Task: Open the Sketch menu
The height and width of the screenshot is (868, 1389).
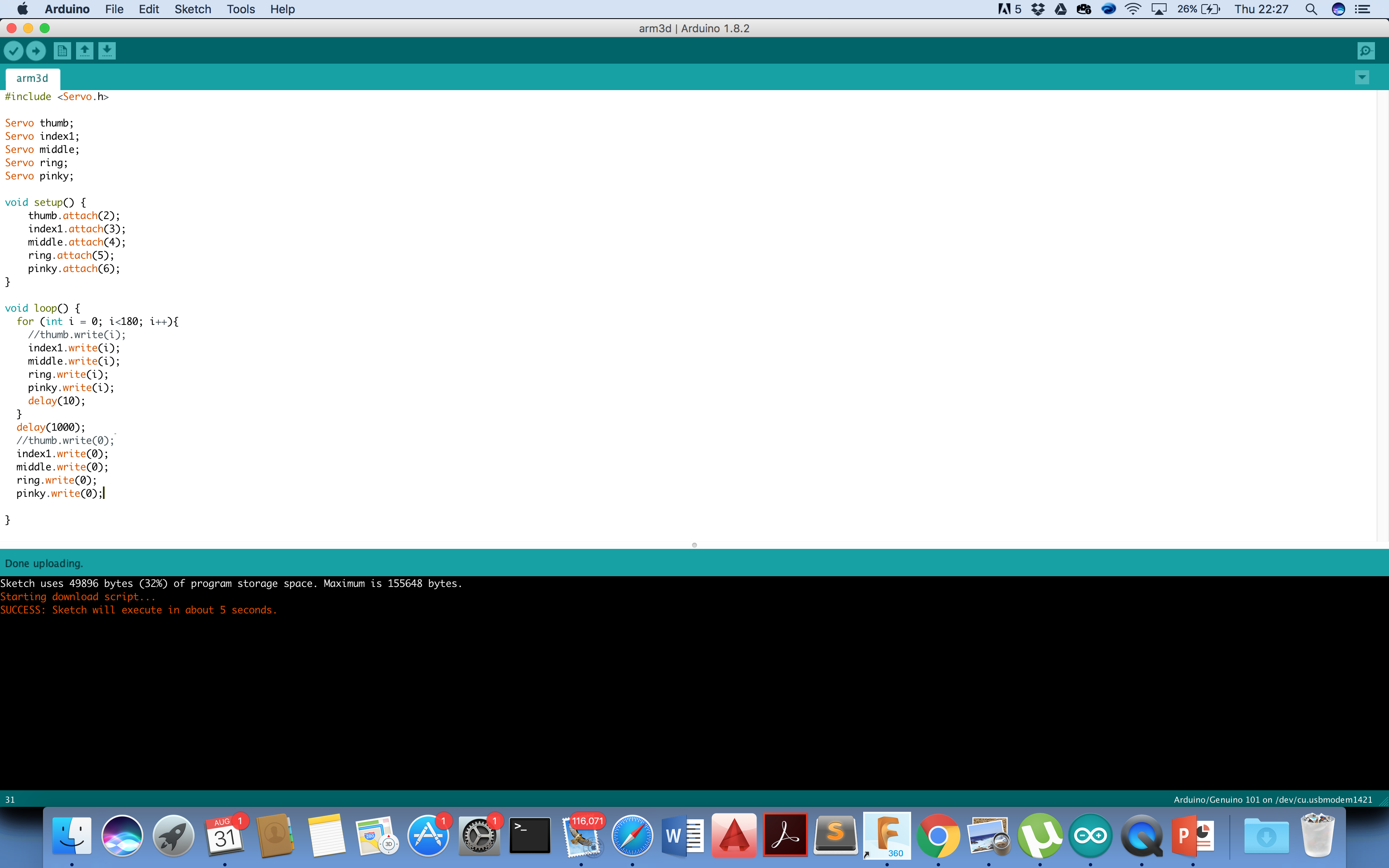Action: coord(193,9)
